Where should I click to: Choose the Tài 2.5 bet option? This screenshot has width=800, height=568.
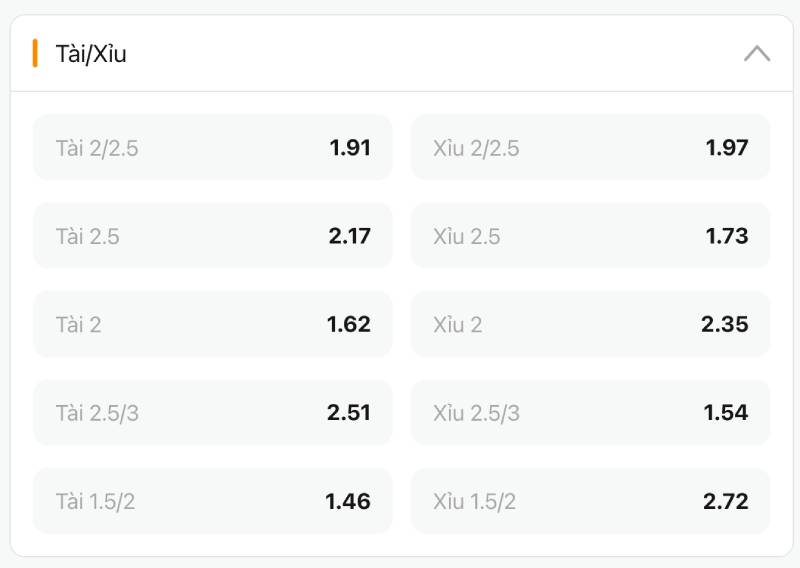(x=212, y=236)
